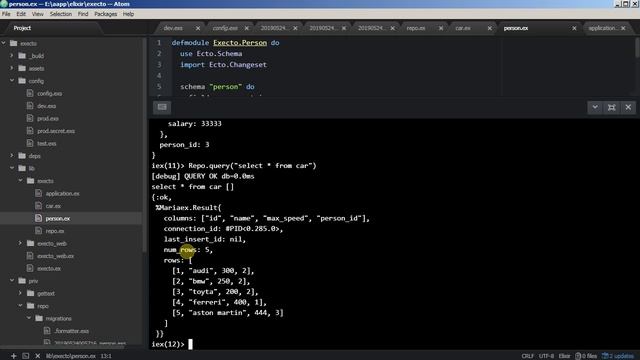Switch to the car.ex tab

(463, 28)
